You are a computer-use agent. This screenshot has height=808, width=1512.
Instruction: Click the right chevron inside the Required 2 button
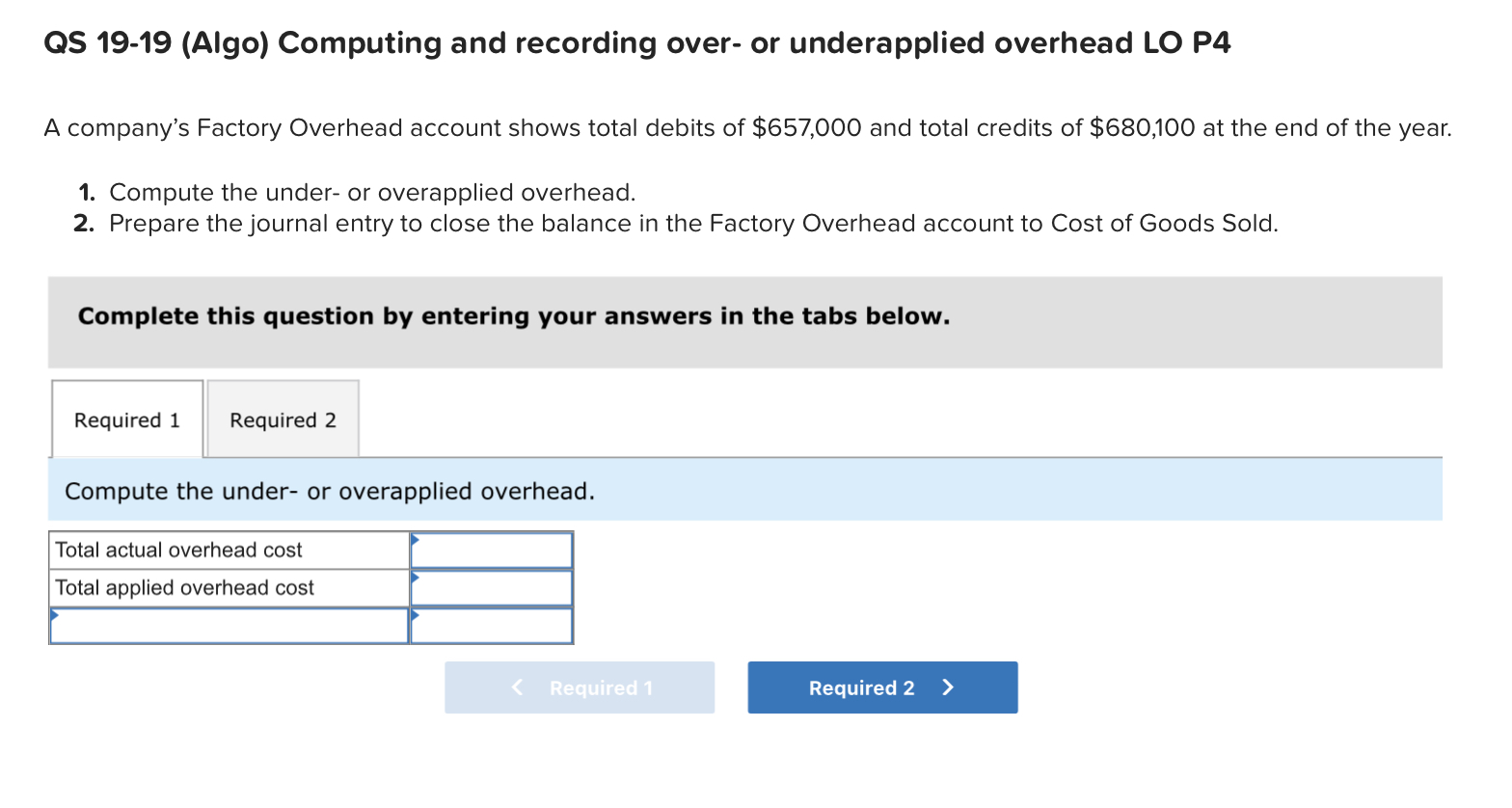(x=948, y=687)
